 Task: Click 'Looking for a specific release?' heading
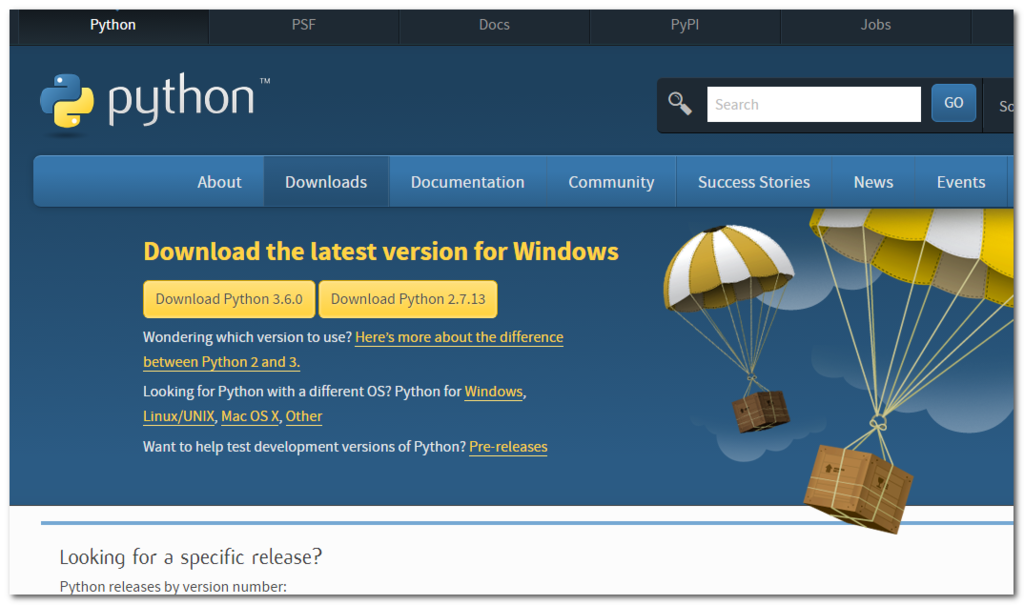pyautogui.click(x=191, y=557)
